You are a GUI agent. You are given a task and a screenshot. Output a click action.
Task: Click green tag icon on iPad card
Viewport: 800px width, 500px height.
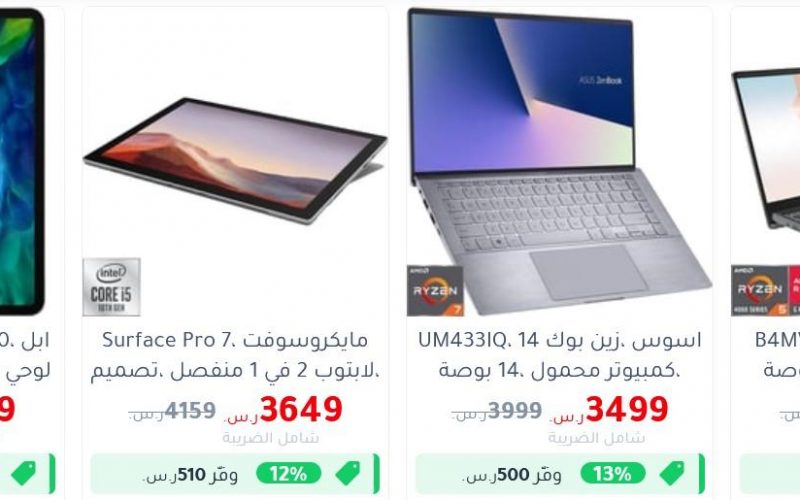[23, 473]
